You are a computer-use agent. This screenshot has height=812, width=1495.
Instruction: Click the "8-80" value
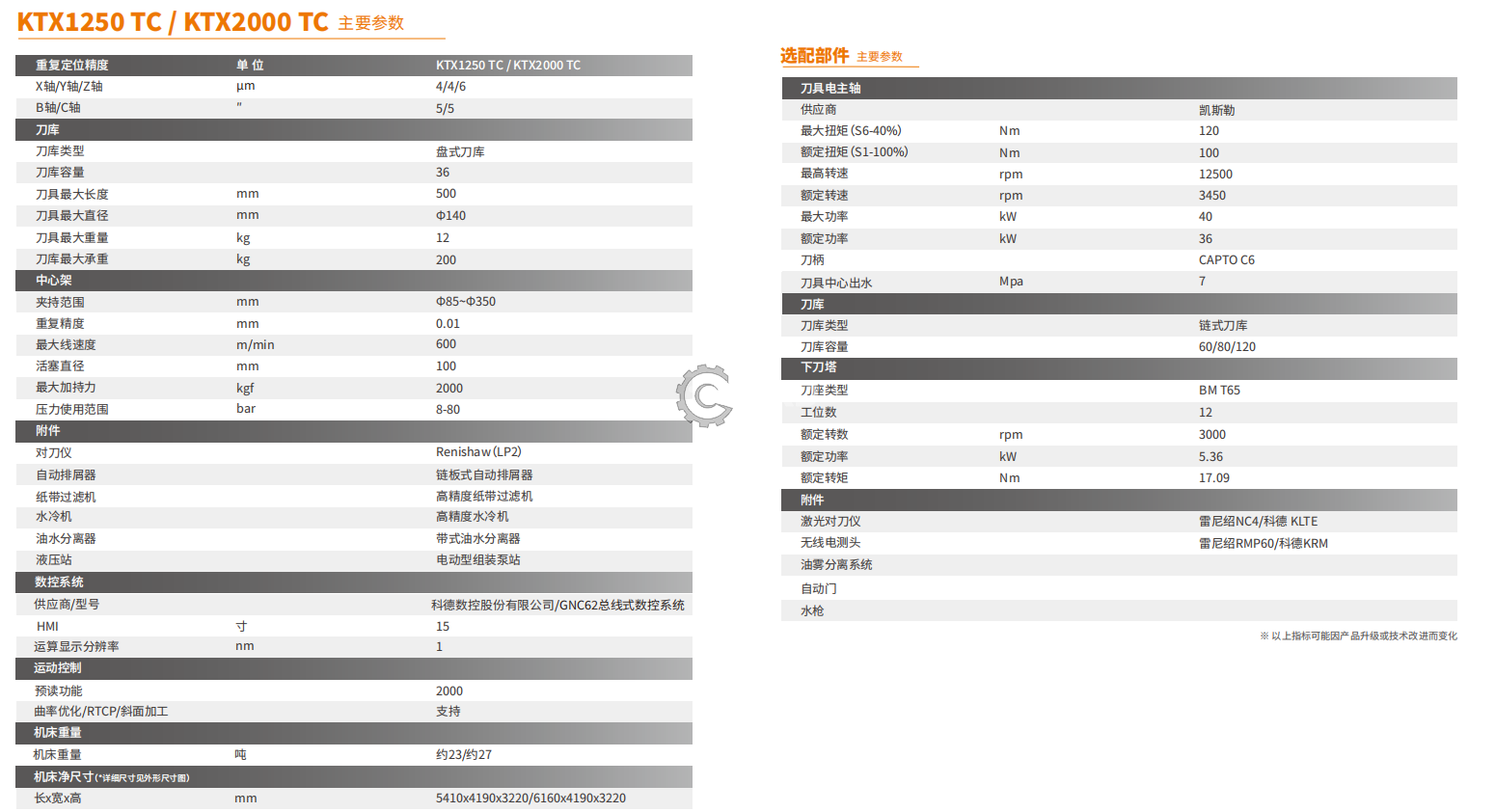448,409
